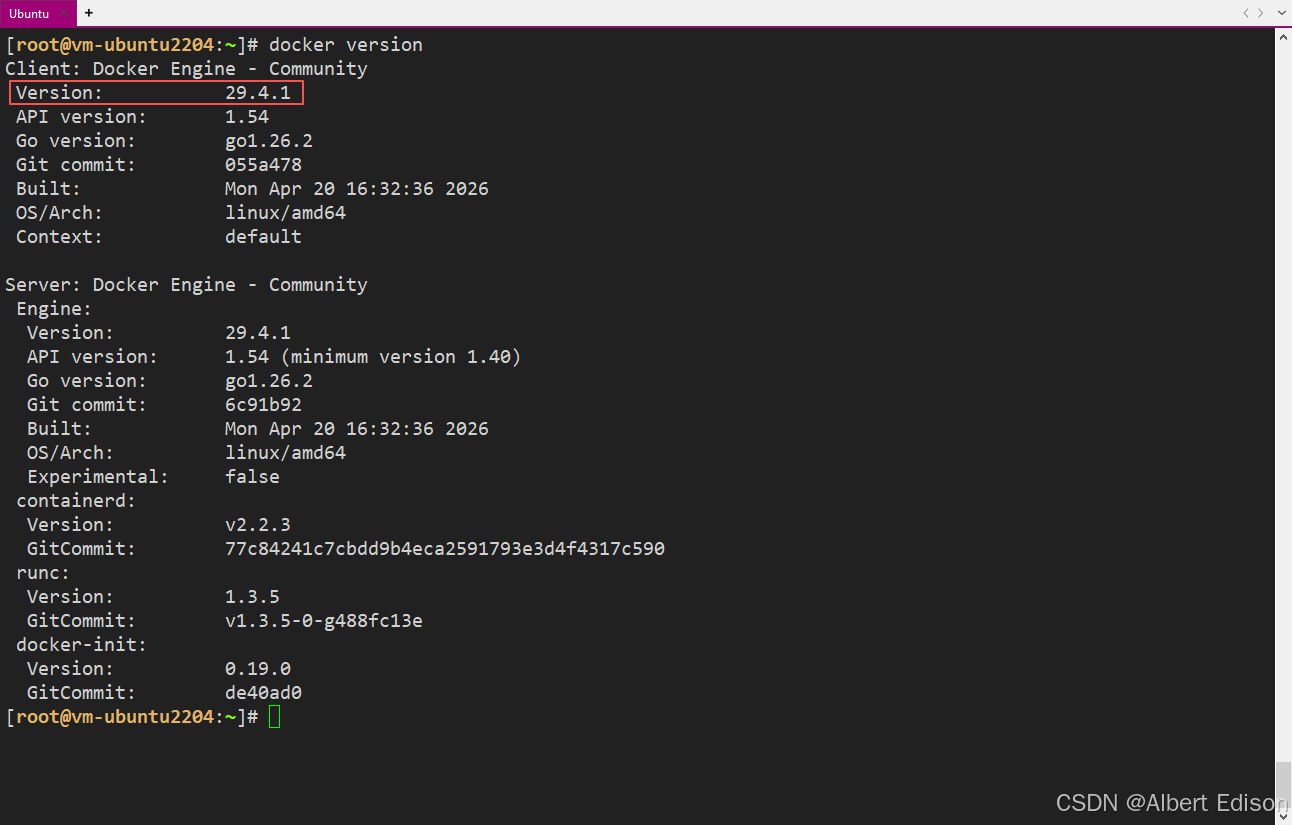1292x825 pixels.
Task: Show previous tabs with left chevron
Action: pyautogui.click(x=1246, y=13)
